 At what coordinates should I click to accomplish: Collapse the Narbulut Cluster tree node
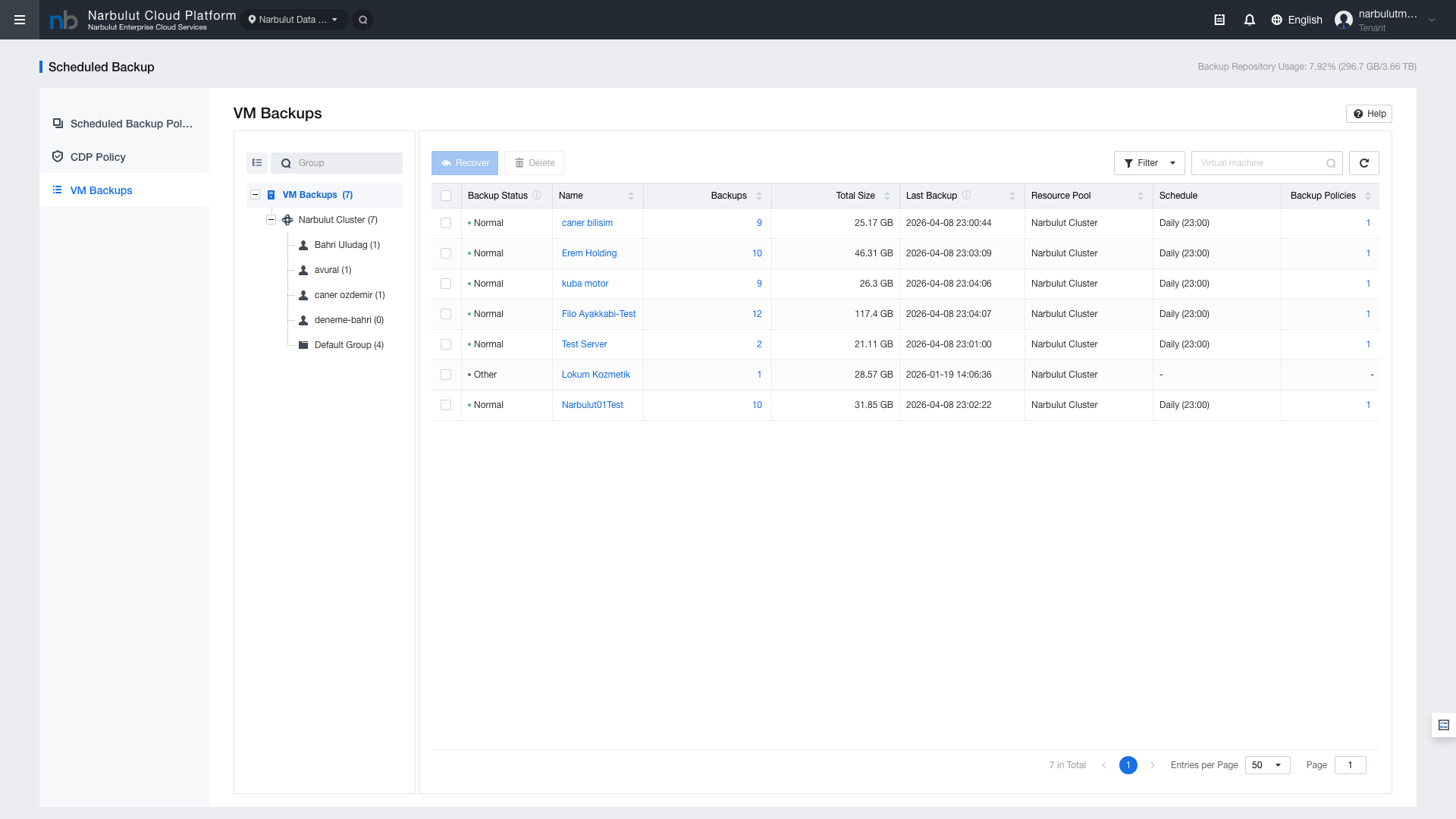(x=271, y=220)
